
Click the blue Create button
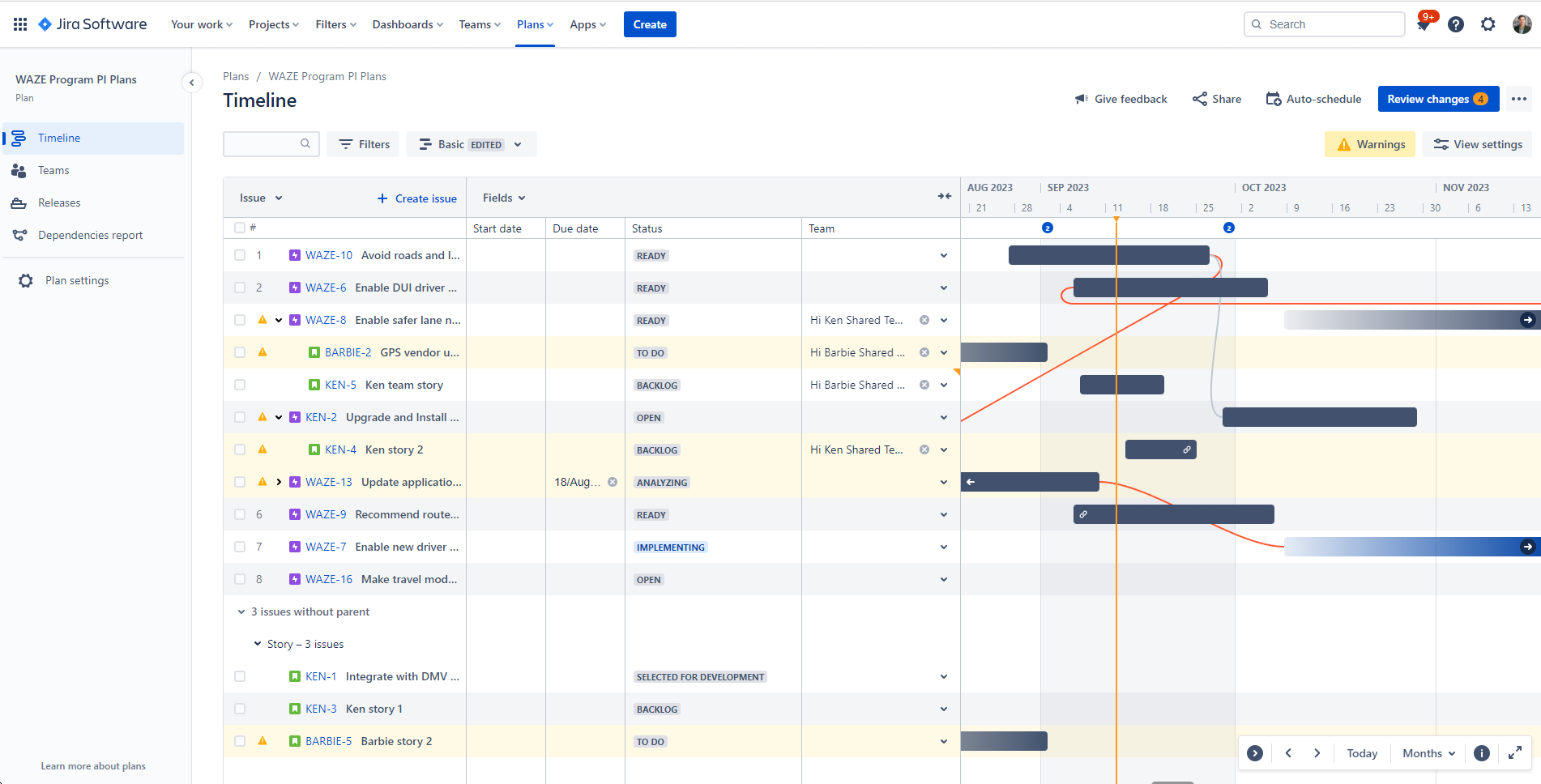point(650,24)
